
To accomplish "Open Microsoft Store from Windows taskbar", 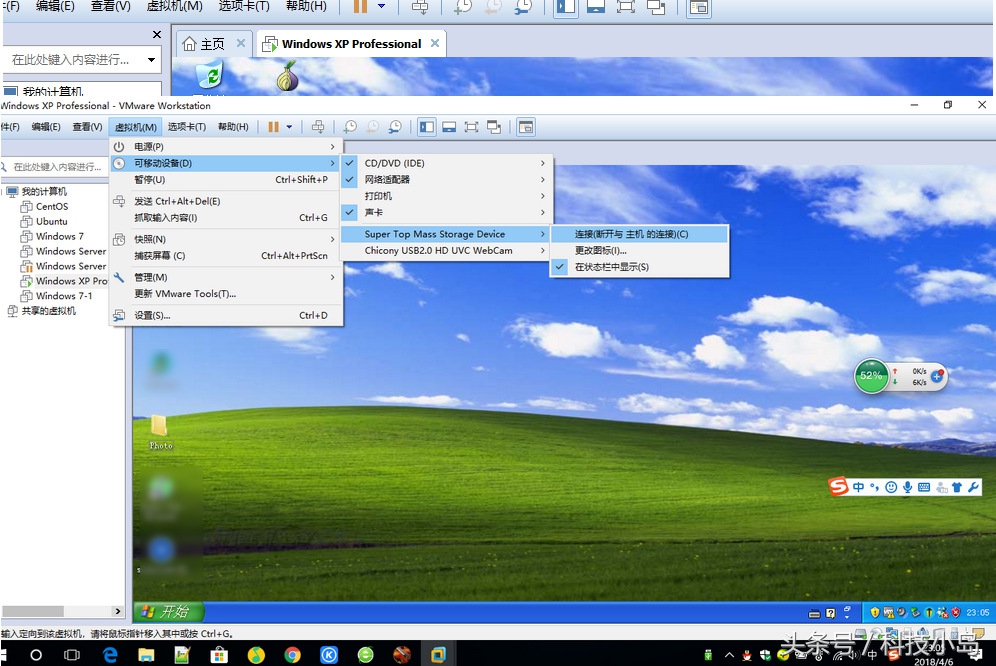I will [x=219, y=655].
